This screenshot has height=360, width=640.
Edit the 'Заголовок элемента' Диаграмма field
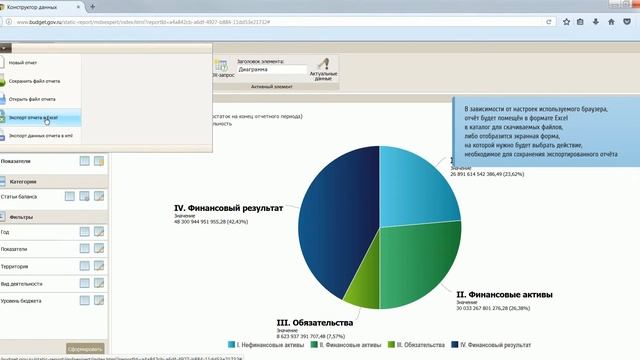[x=272, y=70]
